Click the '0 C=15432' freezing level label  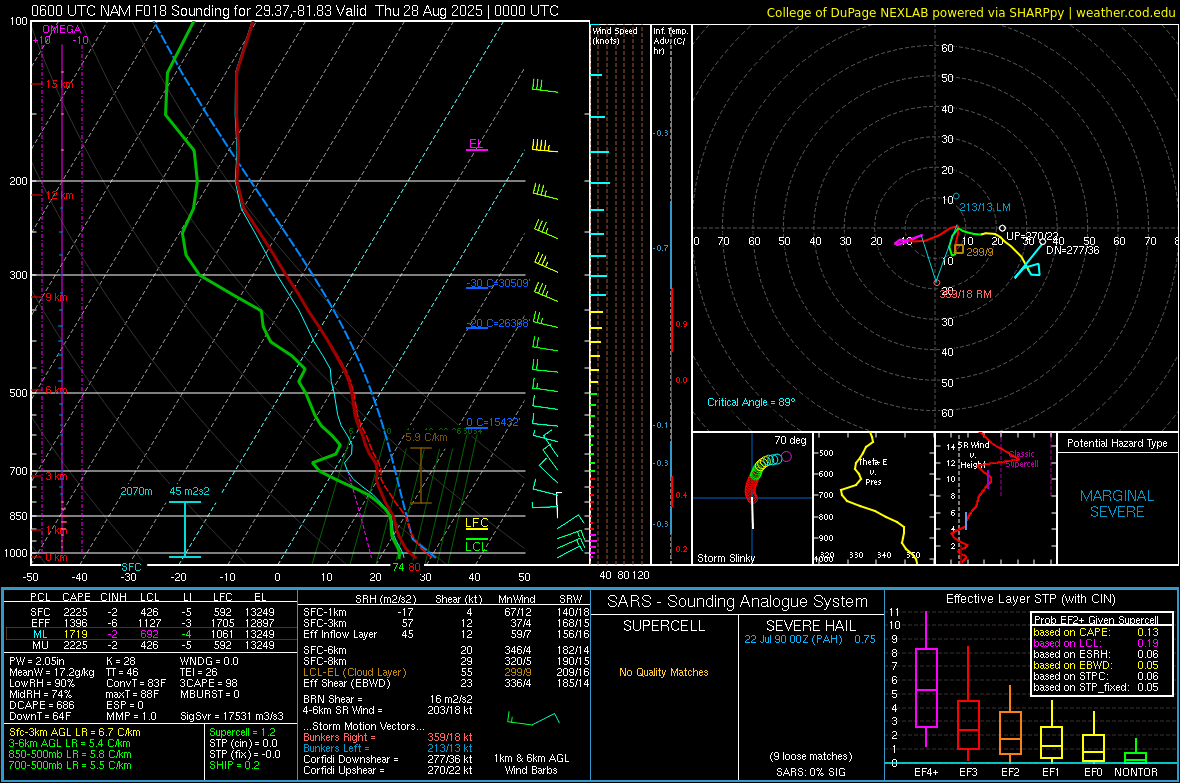(493, 422)
